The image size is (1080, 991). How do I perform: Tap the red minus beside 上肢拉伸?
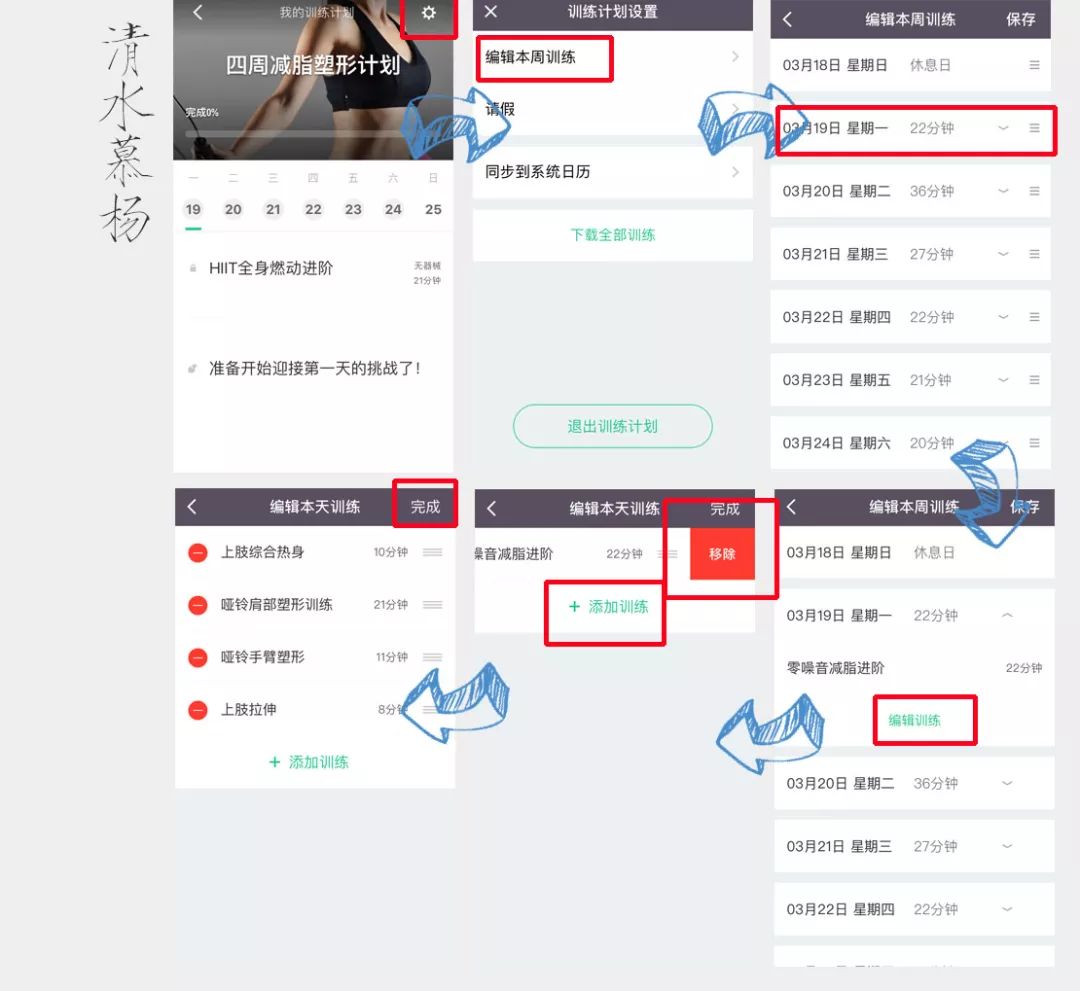pos(197,710)
